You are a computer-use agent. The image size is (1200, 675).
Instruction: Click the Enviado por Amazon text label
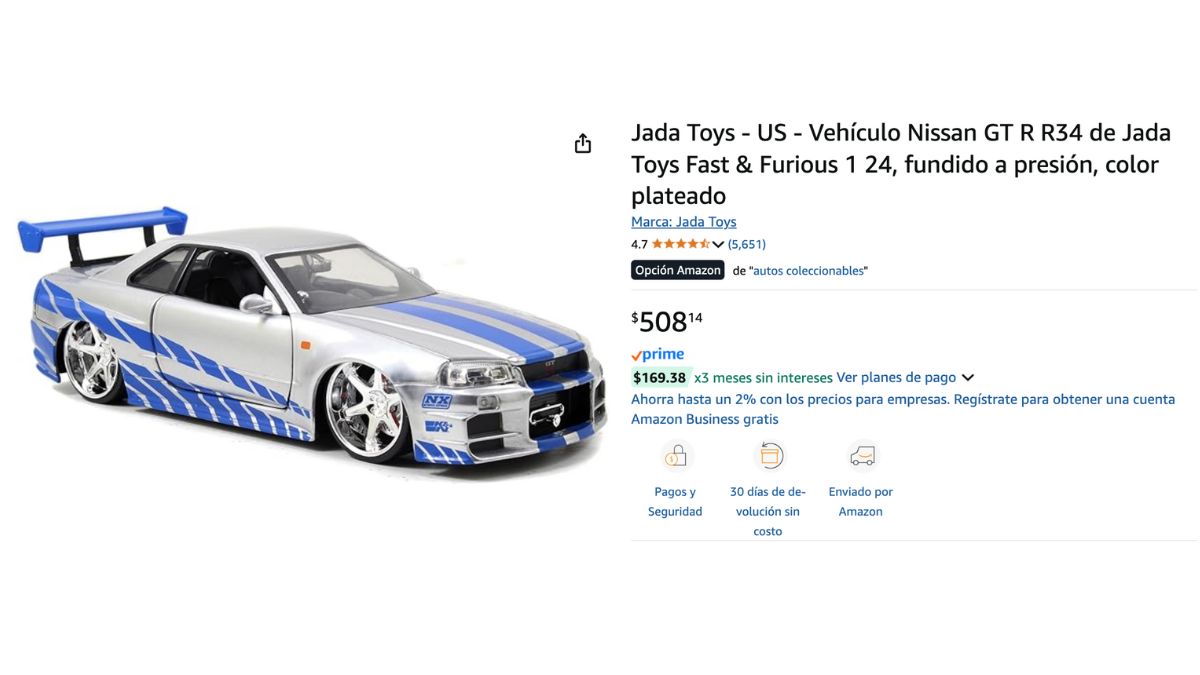(861, 502)
